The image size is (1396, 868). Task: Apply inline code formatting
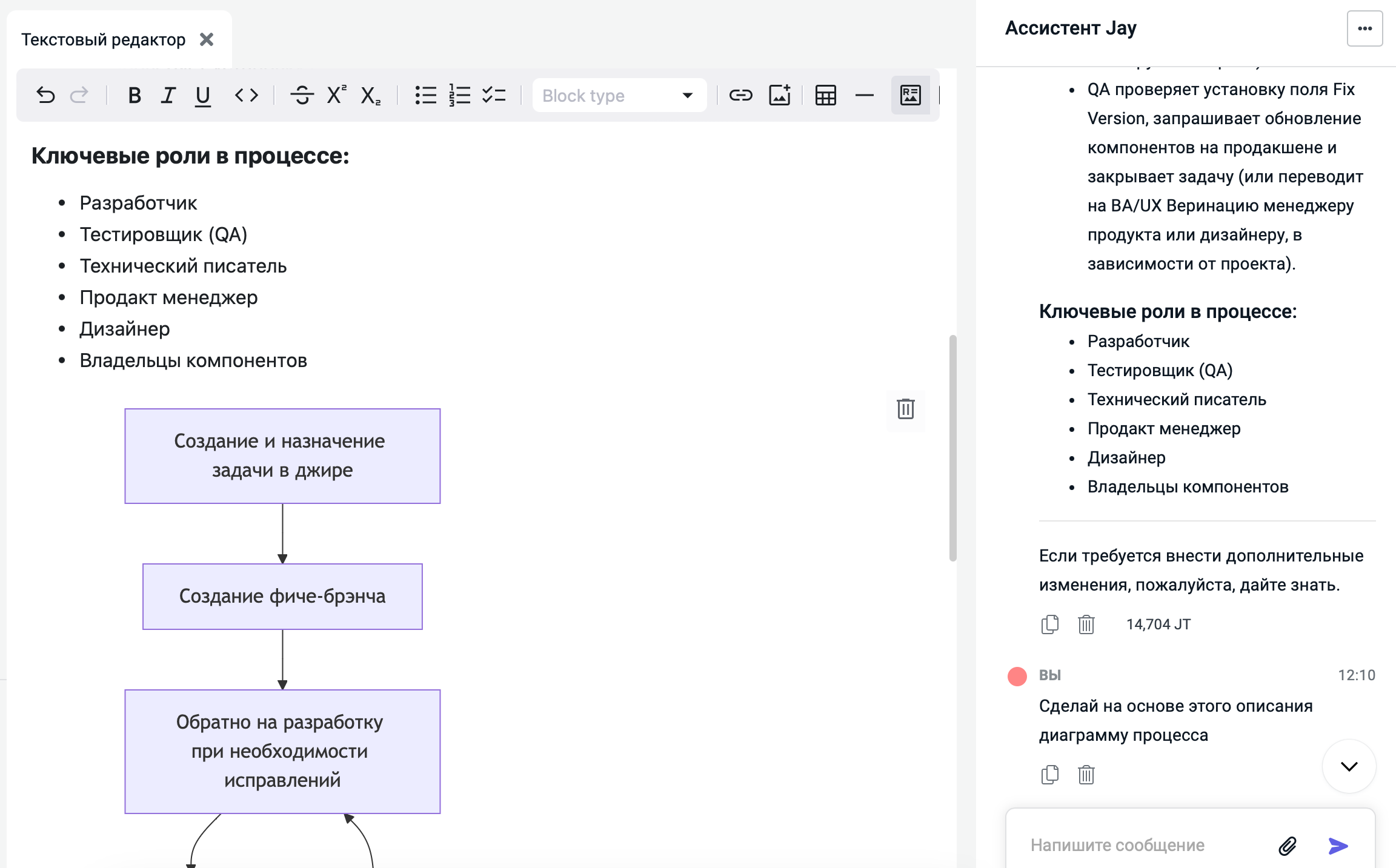click(247, 96)
